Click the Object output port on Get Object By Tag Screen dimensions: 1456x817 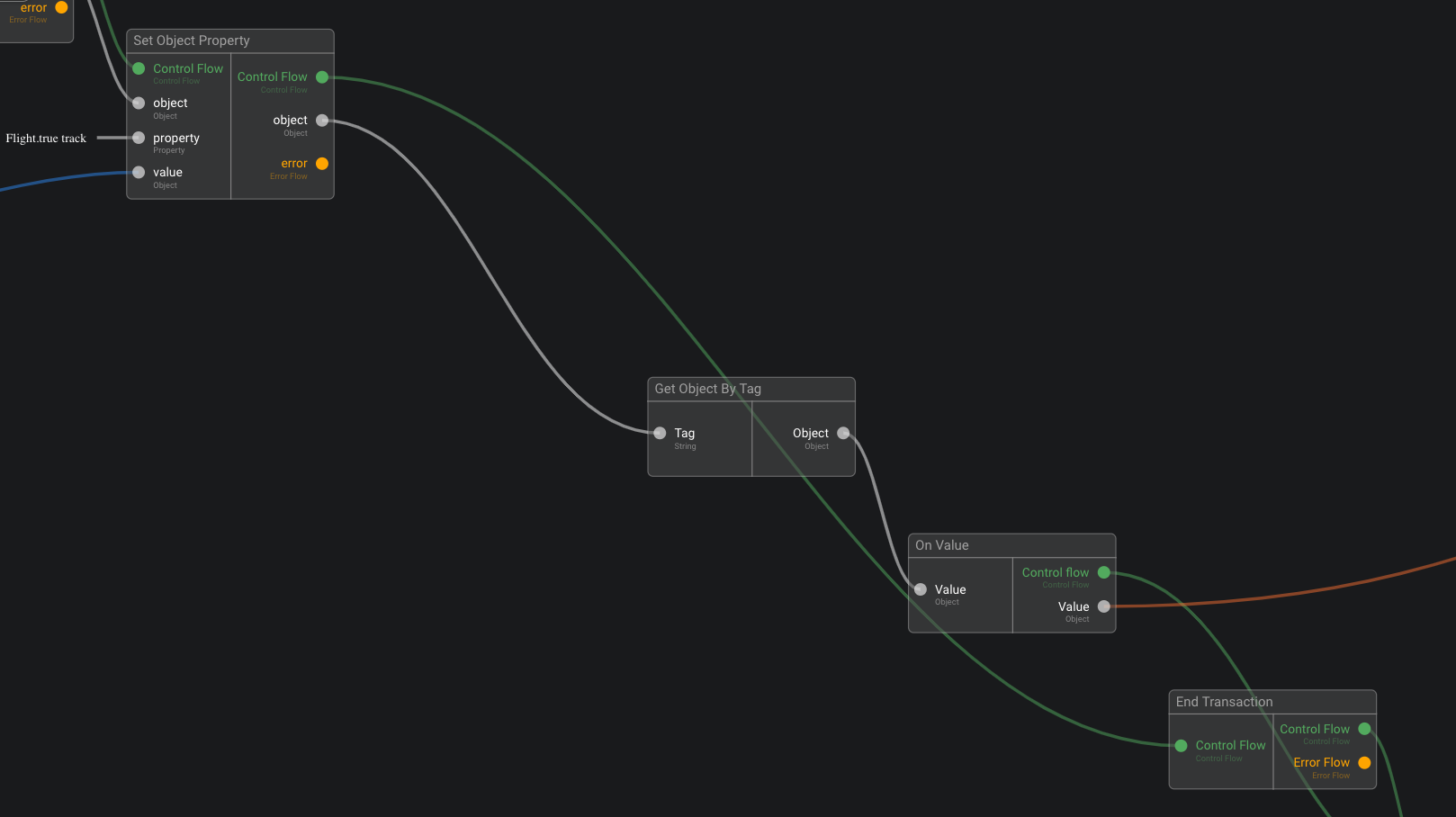coord(843,433)
